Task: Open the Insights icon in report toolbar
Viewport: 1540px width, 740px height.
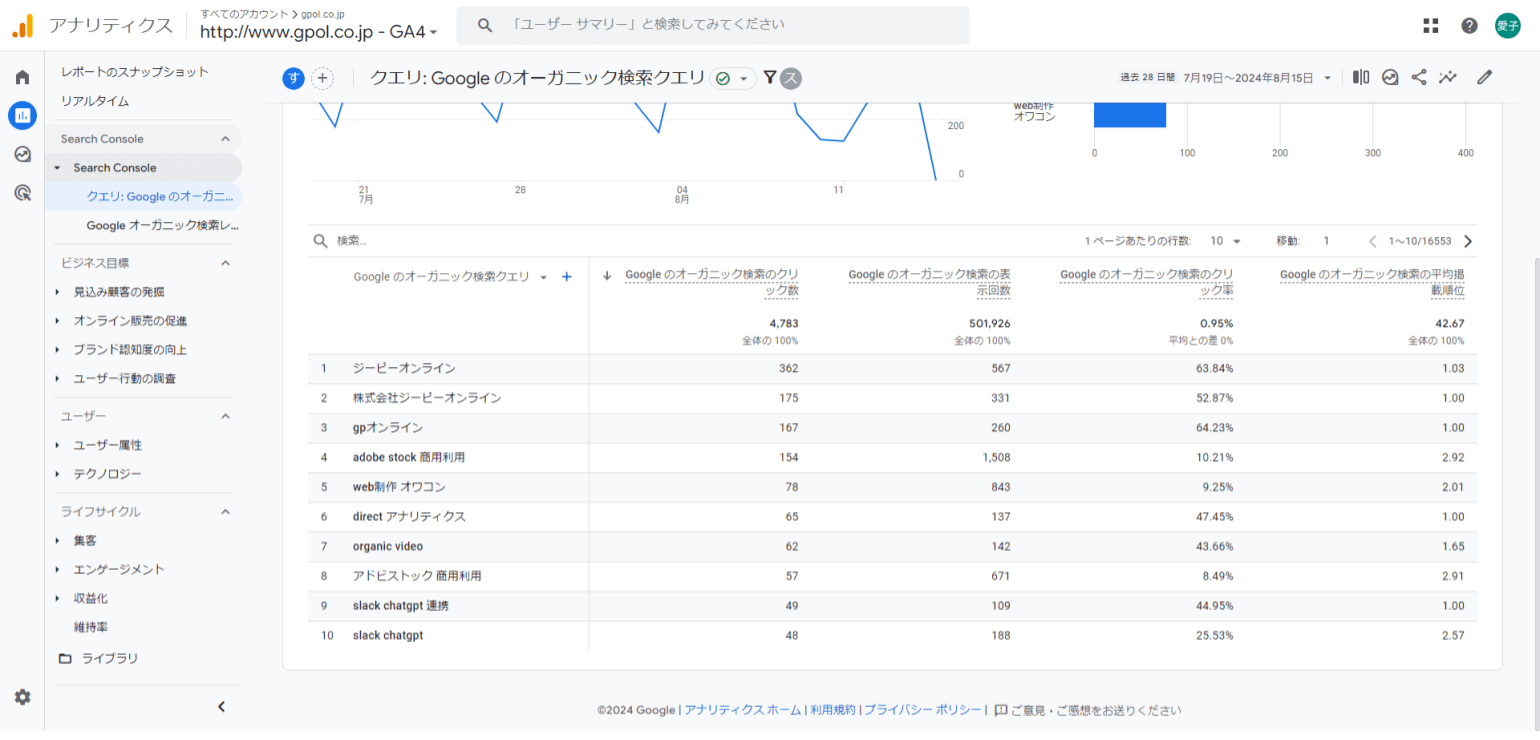Action: pyautogui.click(x=1390, y=77)
